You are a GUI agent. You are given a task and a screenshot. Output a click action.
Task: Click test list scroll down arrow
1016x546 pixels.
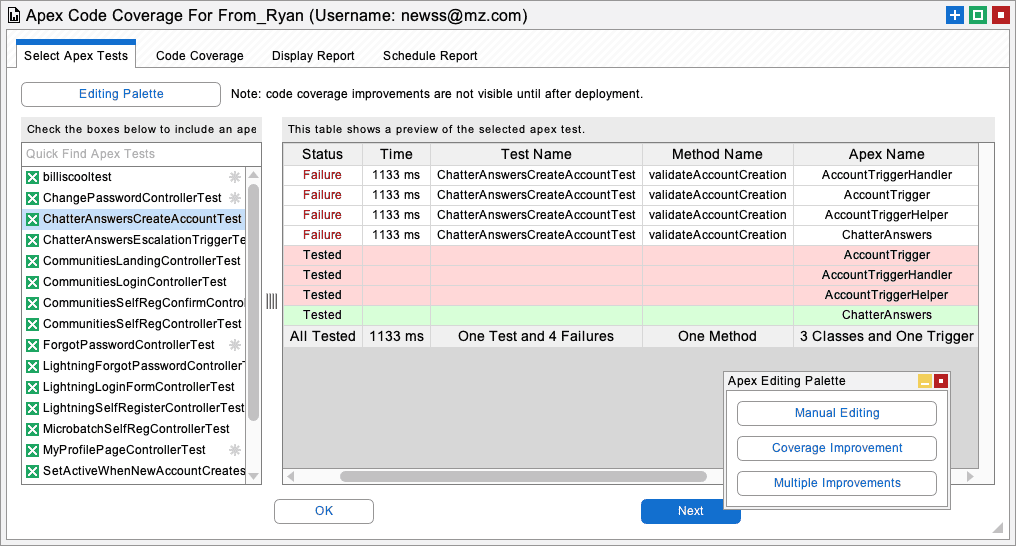[254, 476]
